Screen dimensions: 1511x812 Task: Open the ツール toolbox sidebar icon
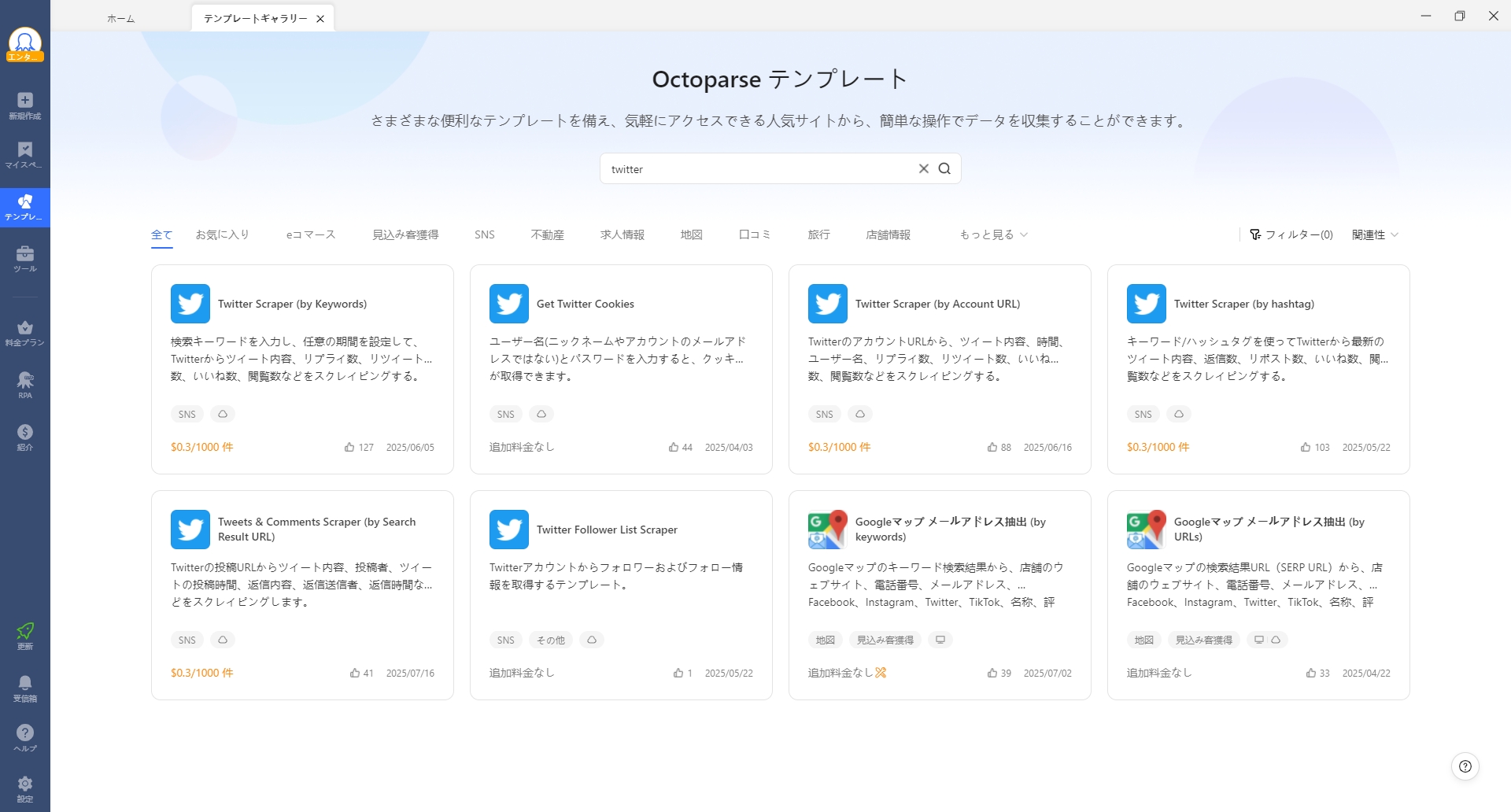25,259
